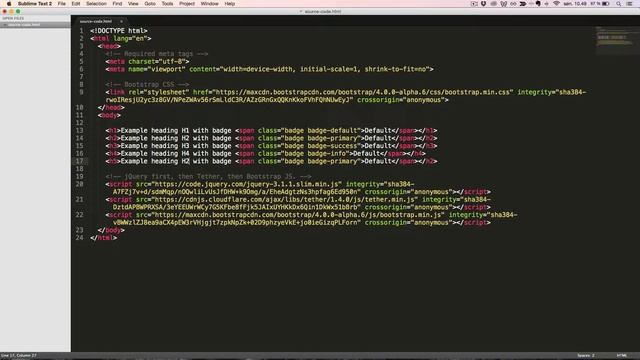
Task: Open the Notification Center list icon
Action: coord(629,4)
